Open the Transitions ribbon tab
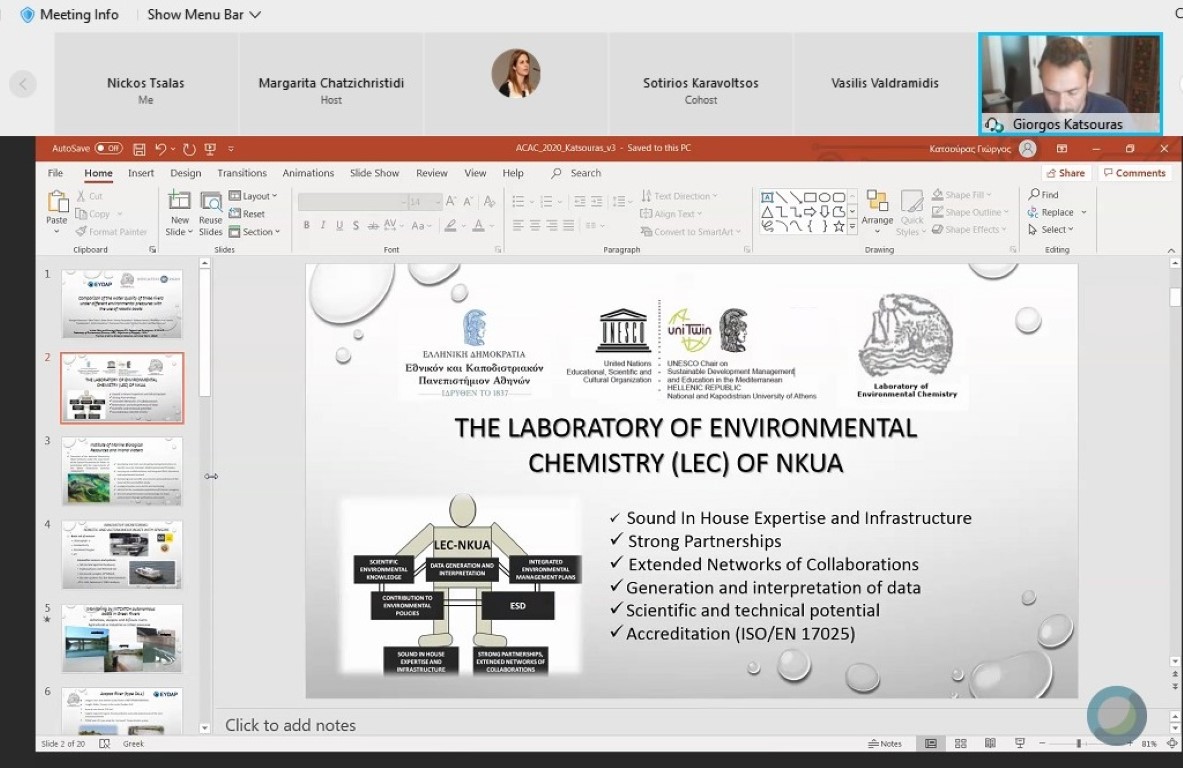The width and height of the screenshot is (1183, 768). pyautogui.click(x=242, y=173)
